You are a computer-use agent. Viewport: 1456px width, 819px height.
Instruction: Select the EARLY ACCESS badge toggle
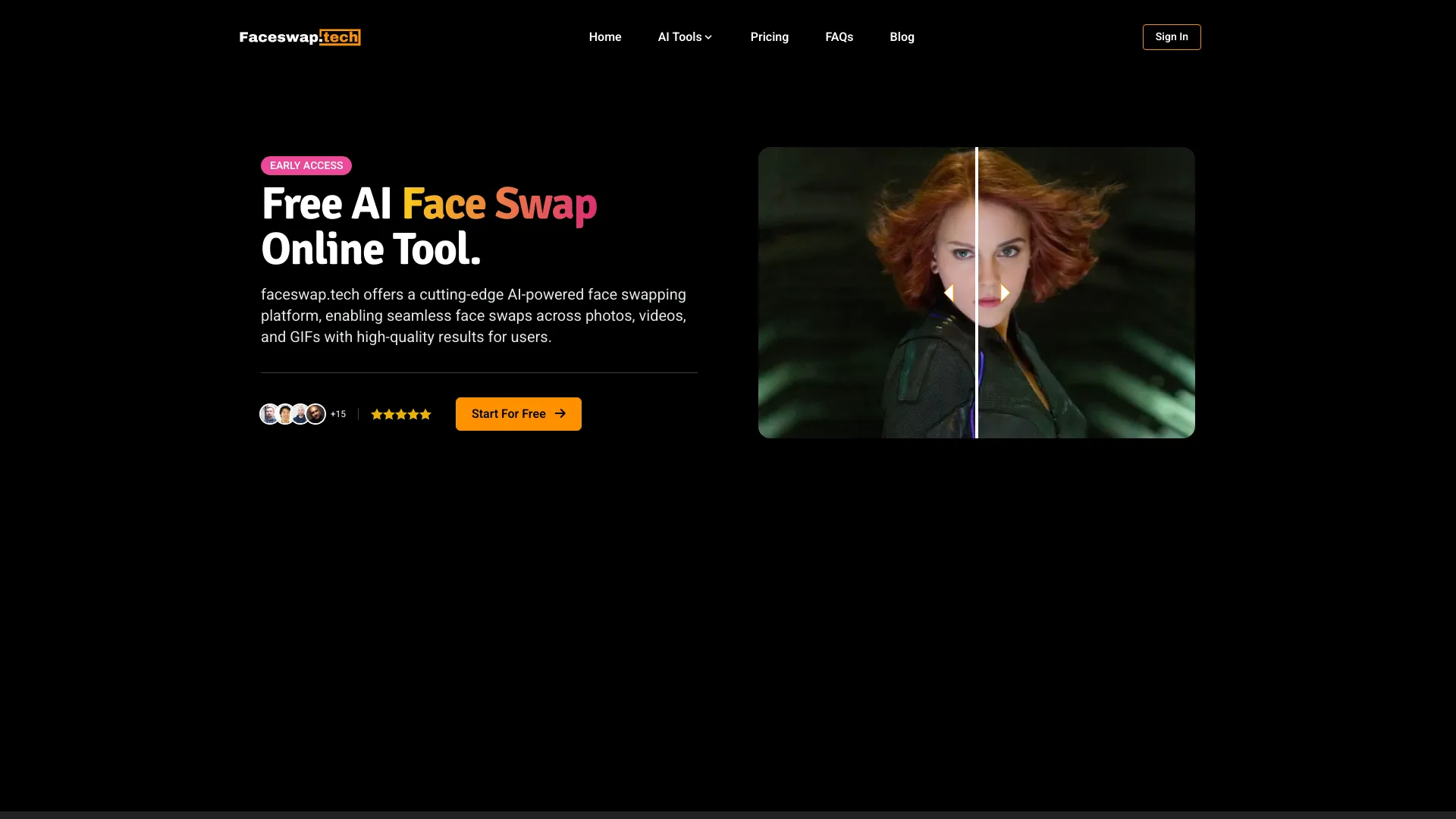point(306,165)
